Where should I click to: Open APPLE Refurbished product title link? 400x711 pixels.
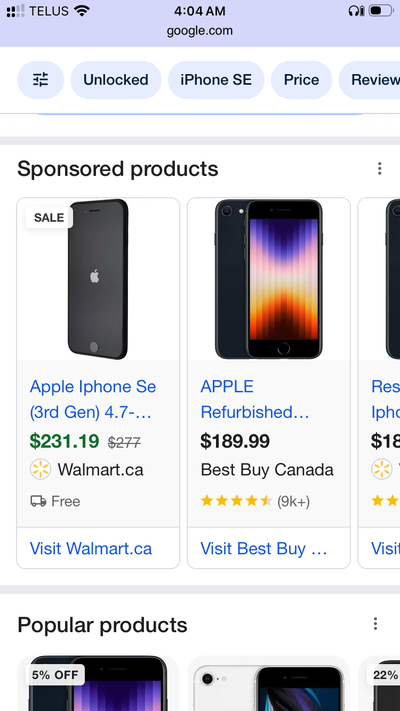click(255, 399)
